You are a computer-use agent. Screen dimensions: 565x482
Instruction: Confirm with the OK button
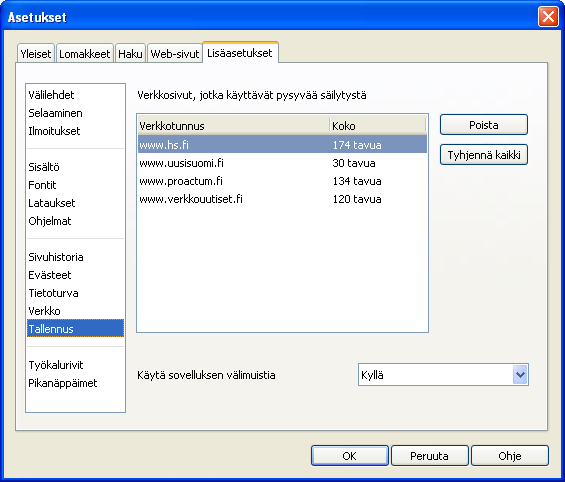pos(350,456)
